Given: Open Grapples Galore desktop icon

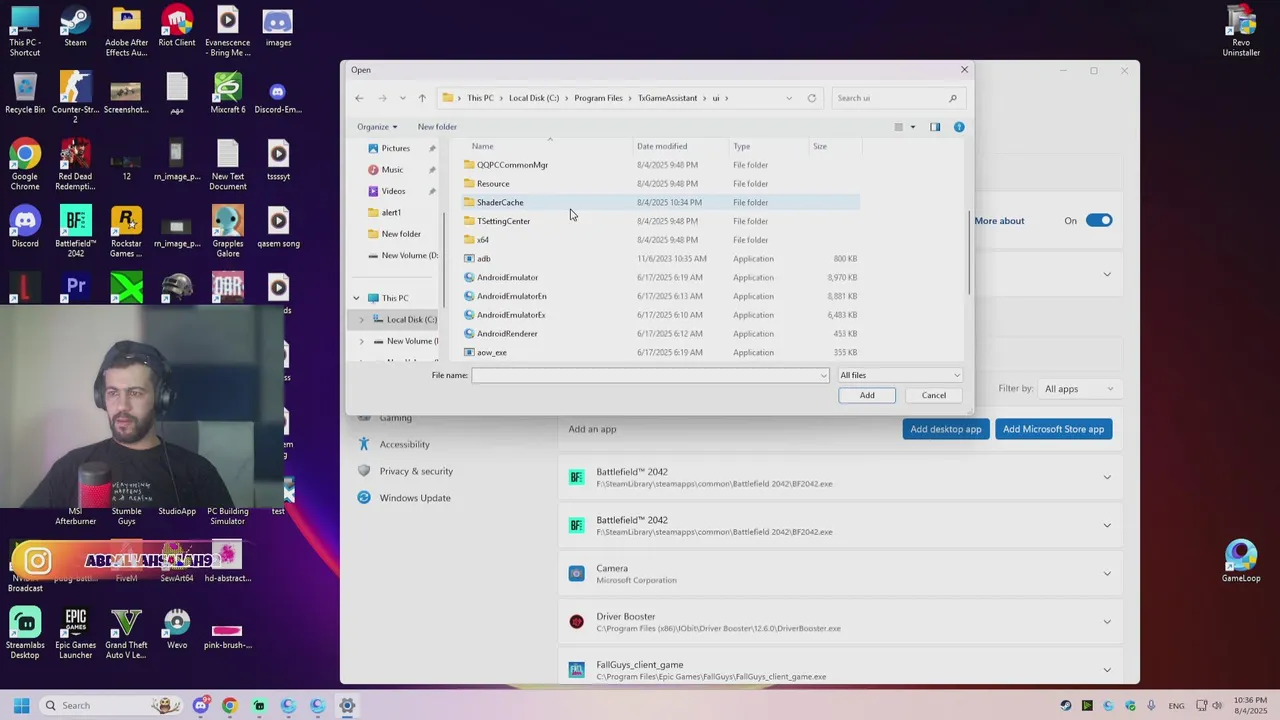Looking at the screenshot, I should pyautogui.click(x=228, y=233).
